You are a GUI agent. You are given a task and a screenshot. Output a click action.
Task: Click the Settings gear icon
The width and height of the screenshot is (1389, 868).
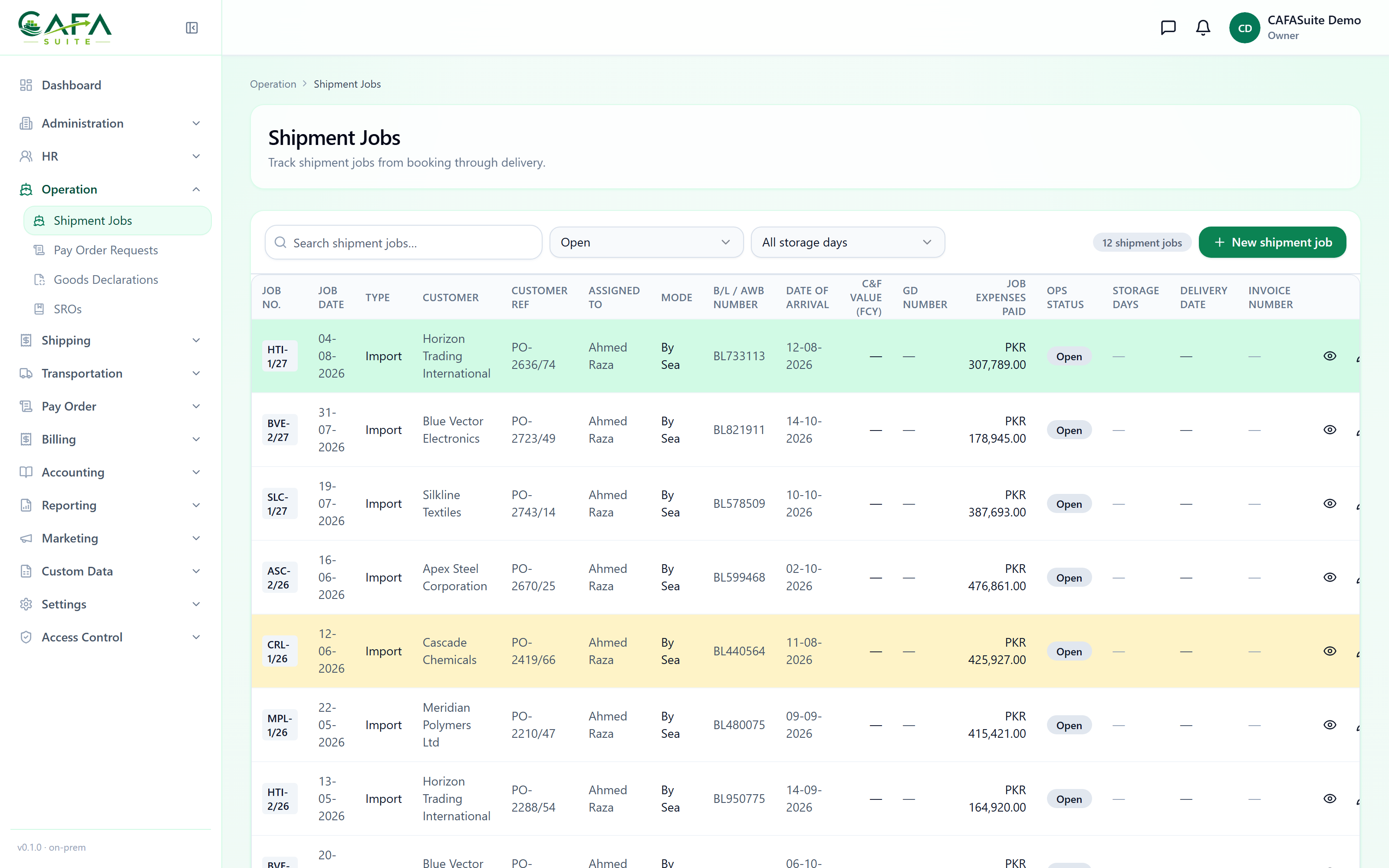pos(26,604)
